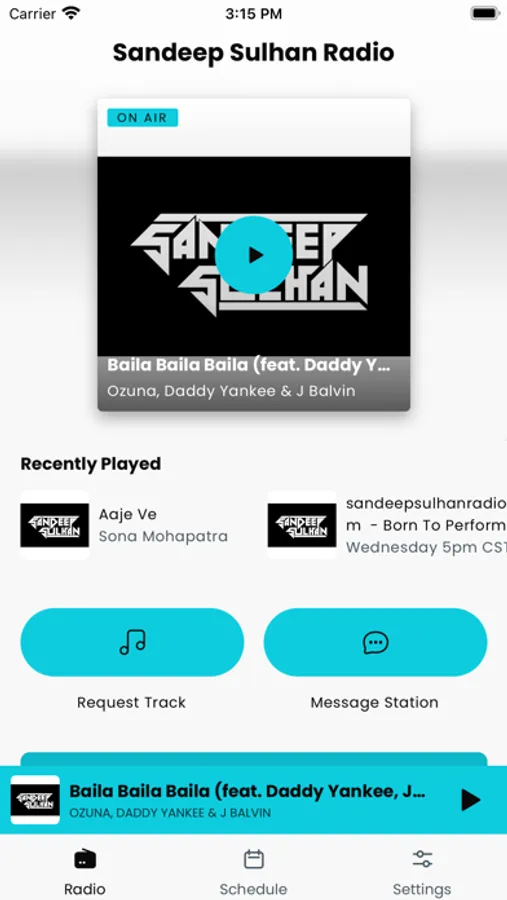
Task: Tap the chat bubble Message Station button
Action: click(376, 642)
